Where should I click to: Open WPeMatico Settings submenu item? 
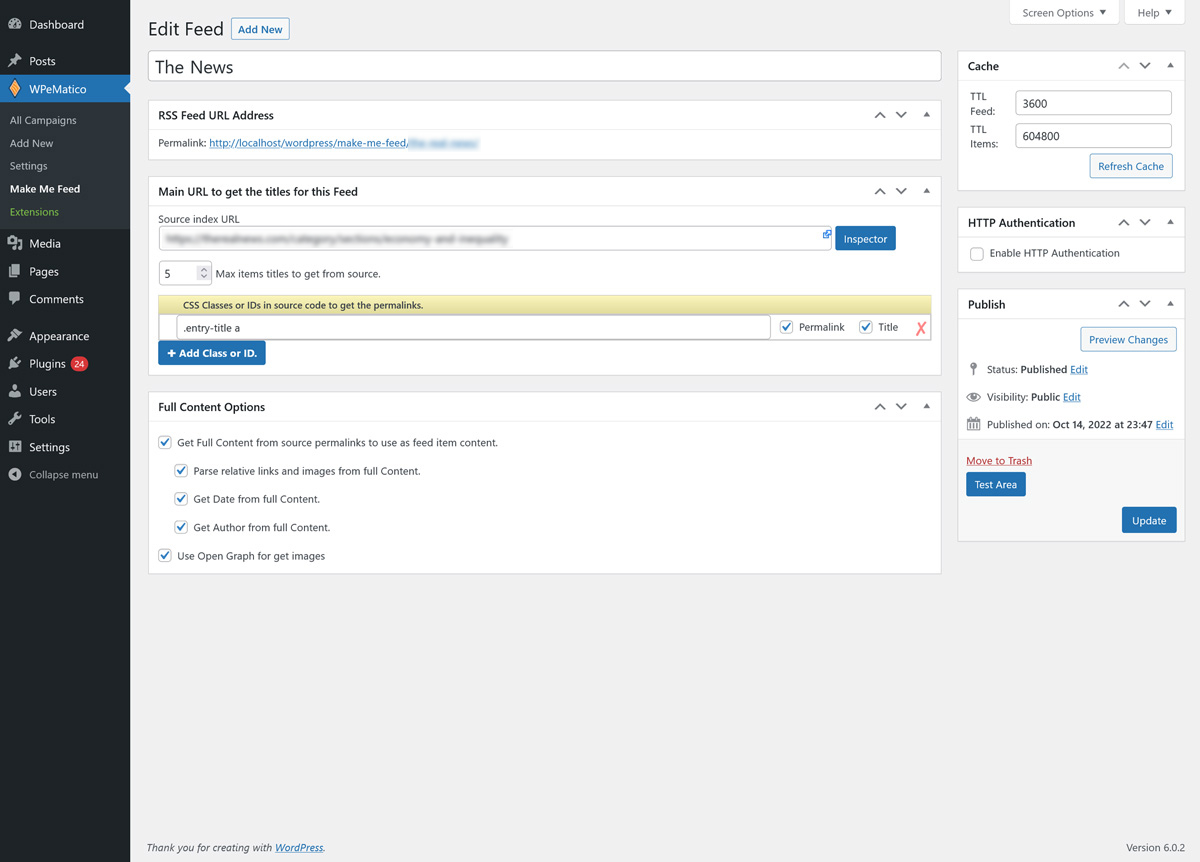click(x=28, y=166)
